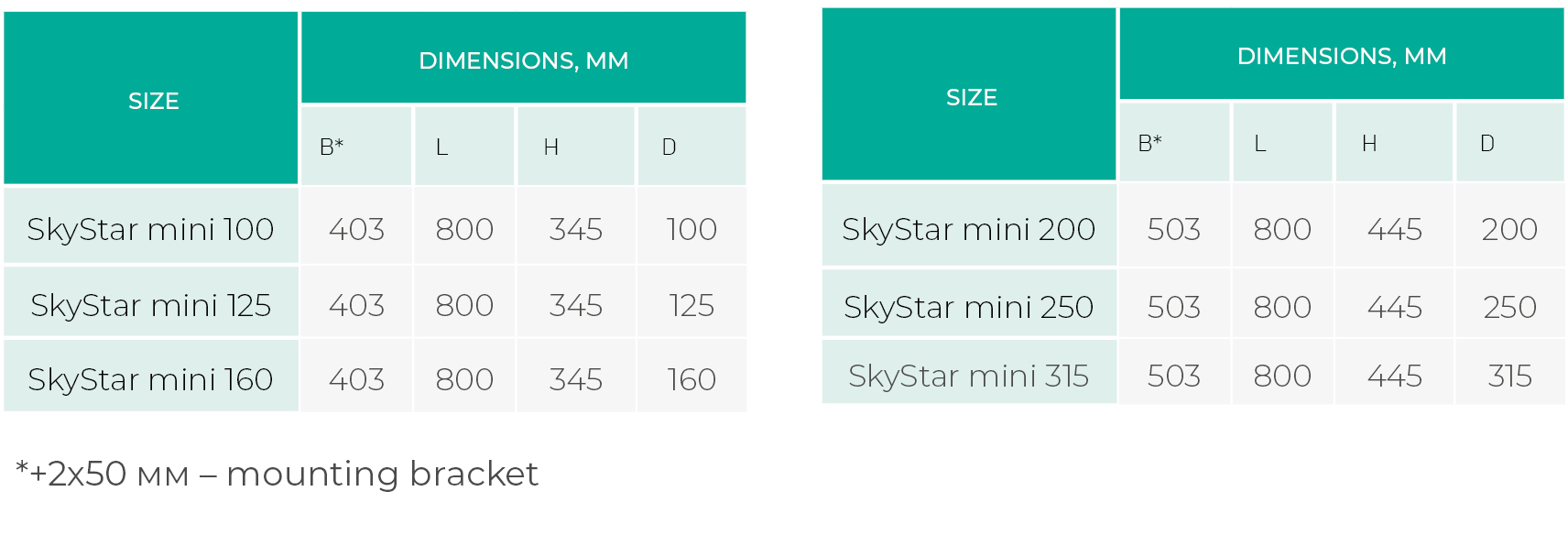Select the SkyStar mini 315 row label
The width and height of the screenshot is (1568, 546).
(968, 376)
